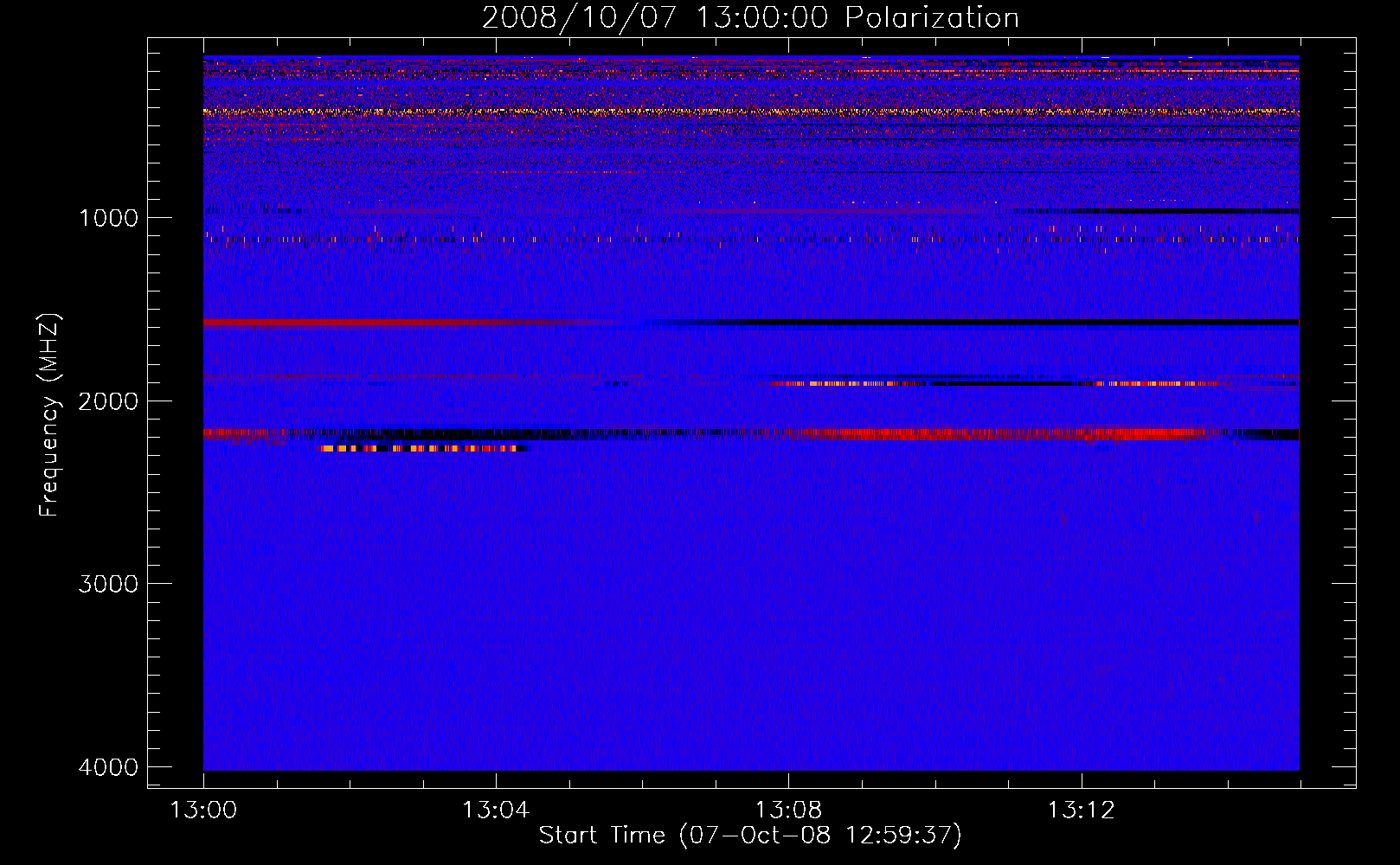Click the 3000 frequency tick label

tap(109, 584)
